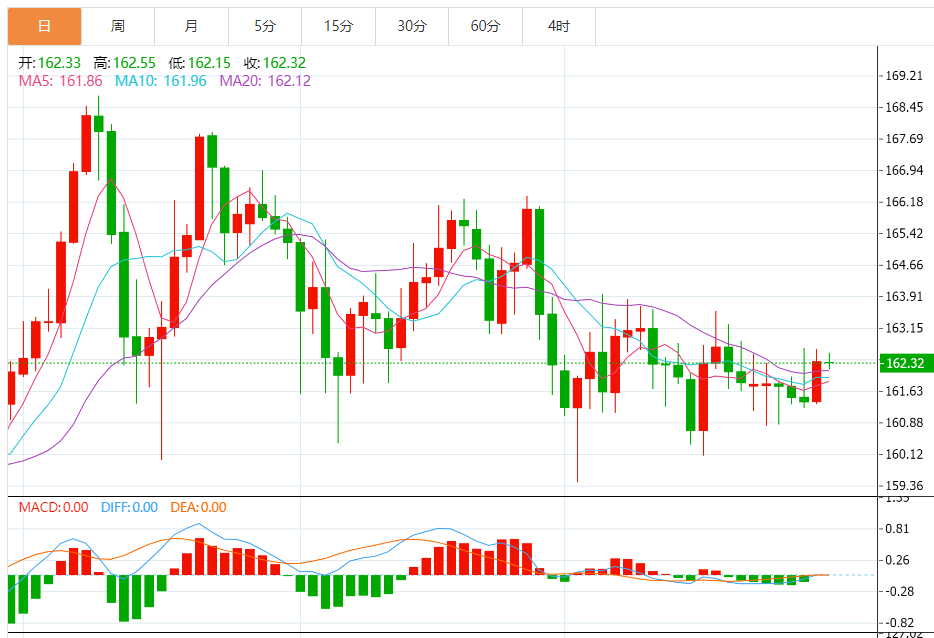934x638 pixels.
Task: Click the 163.91 price axis label
Action: click(904, 297)
